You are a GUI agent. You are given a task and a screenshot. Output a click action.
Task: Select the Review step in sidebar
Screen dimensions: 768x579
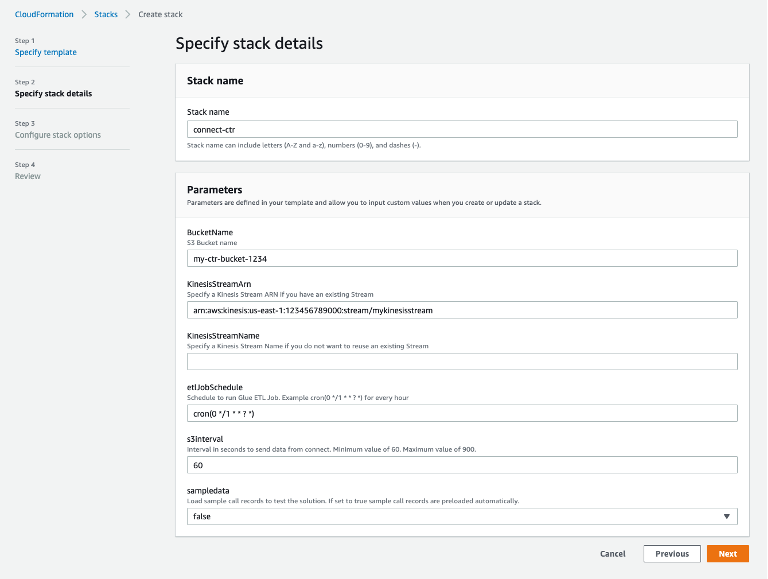click(x=28, y=176)
